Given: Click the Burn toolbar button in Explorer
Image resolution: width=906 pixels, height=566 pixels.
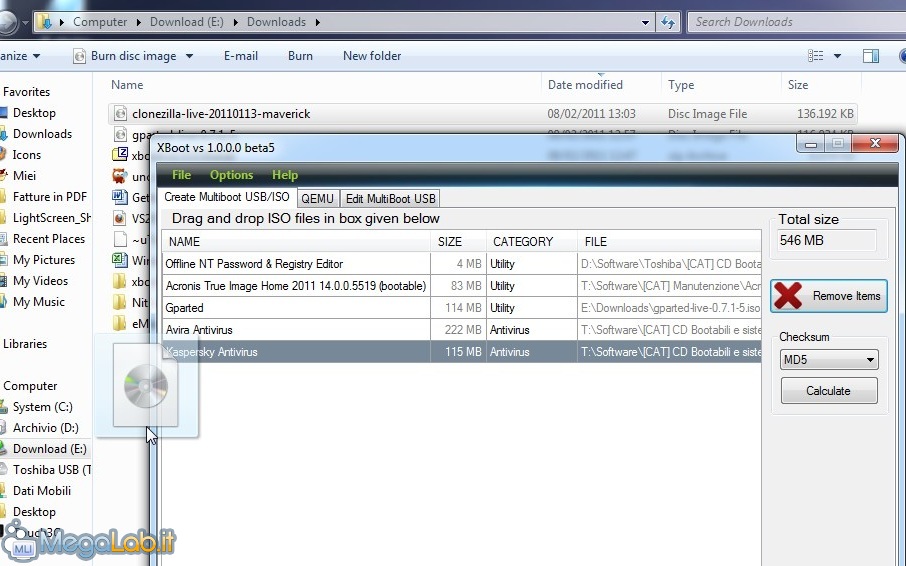Looking at the screenshot, I should 300,56.
